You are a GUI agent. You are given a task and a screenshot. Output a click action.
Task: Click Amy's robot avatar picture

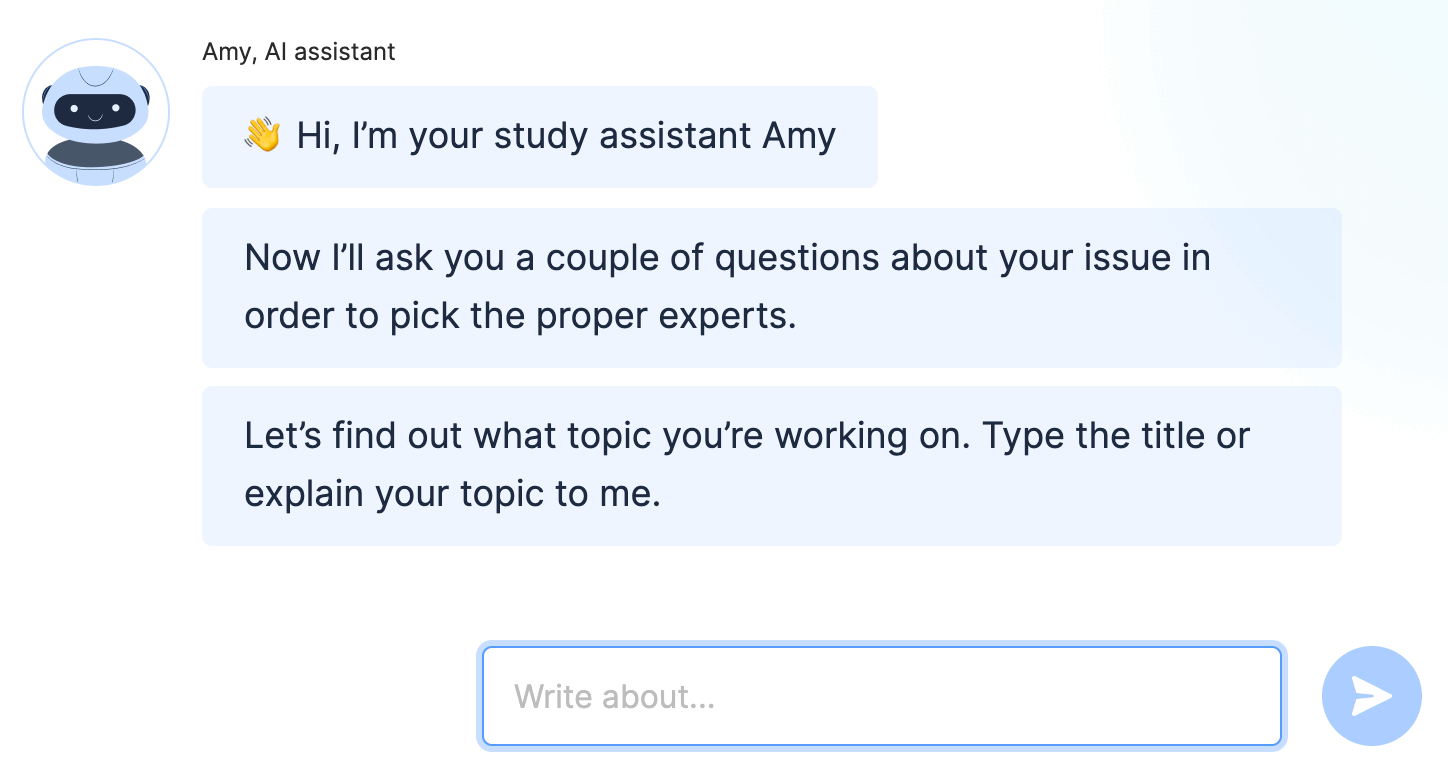[96, 112]
